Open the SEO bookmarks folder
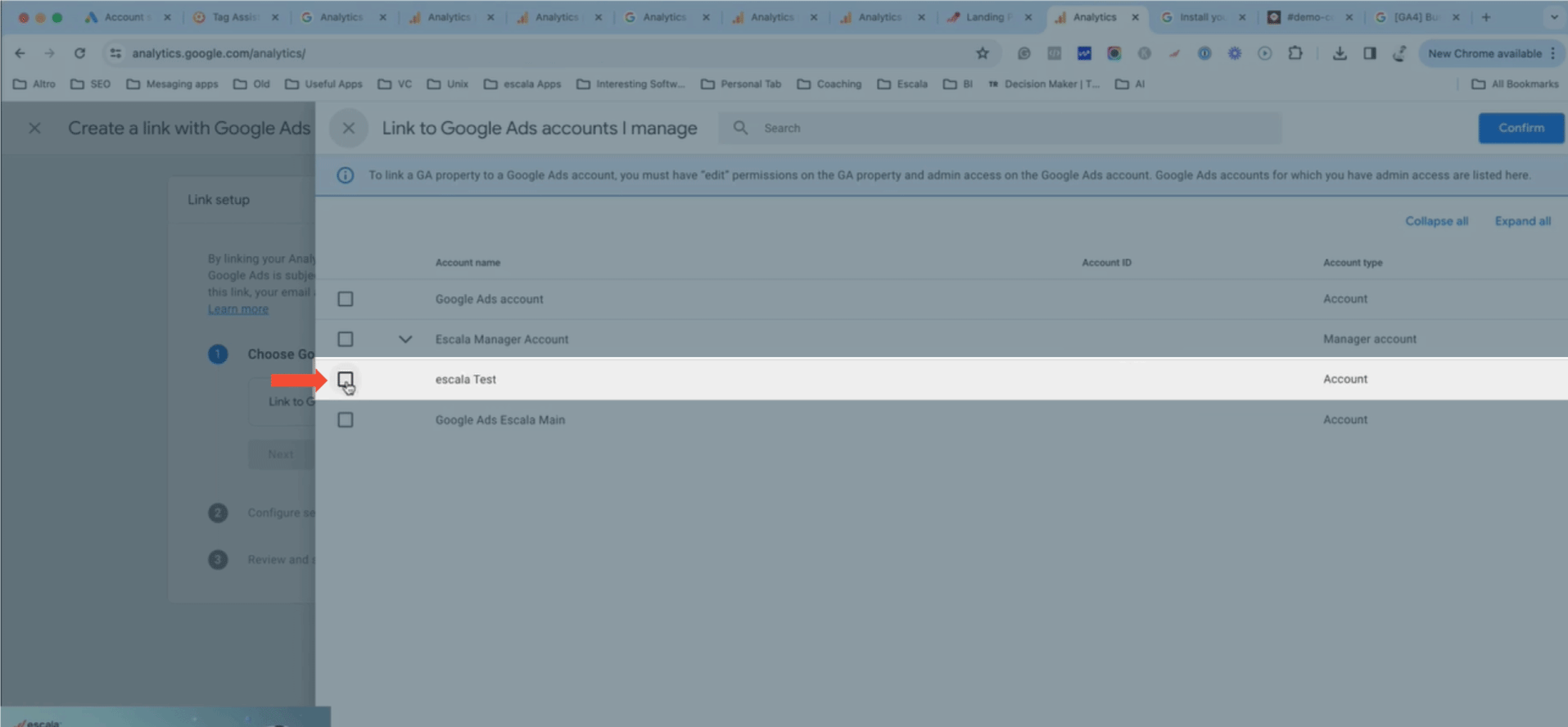This screenshot has width=1568, height=727. tap(91, 84)
